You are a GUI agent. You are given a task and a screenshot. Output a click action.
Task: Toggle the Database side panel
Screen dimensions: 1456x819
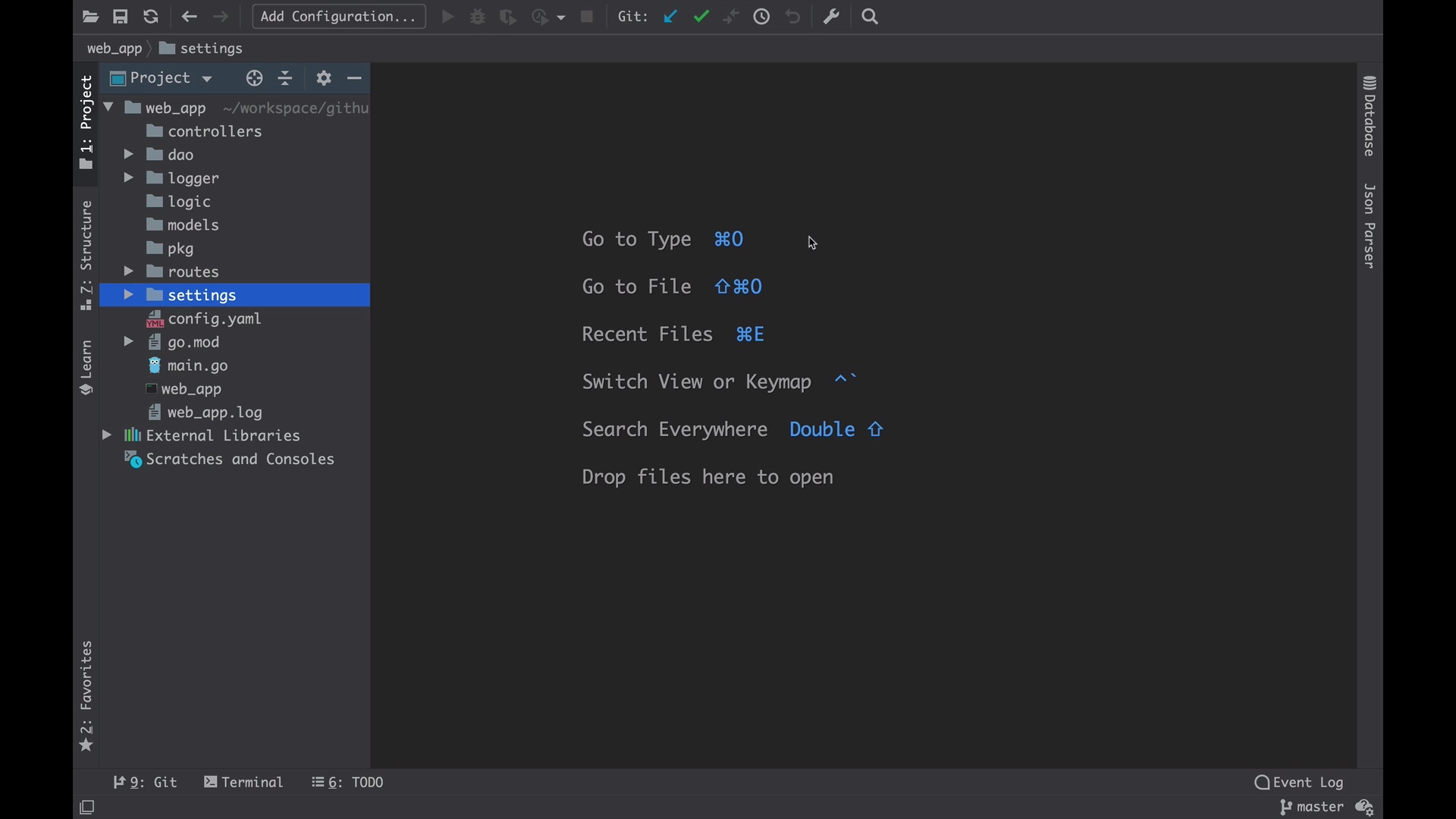[x=1370, y=118]
